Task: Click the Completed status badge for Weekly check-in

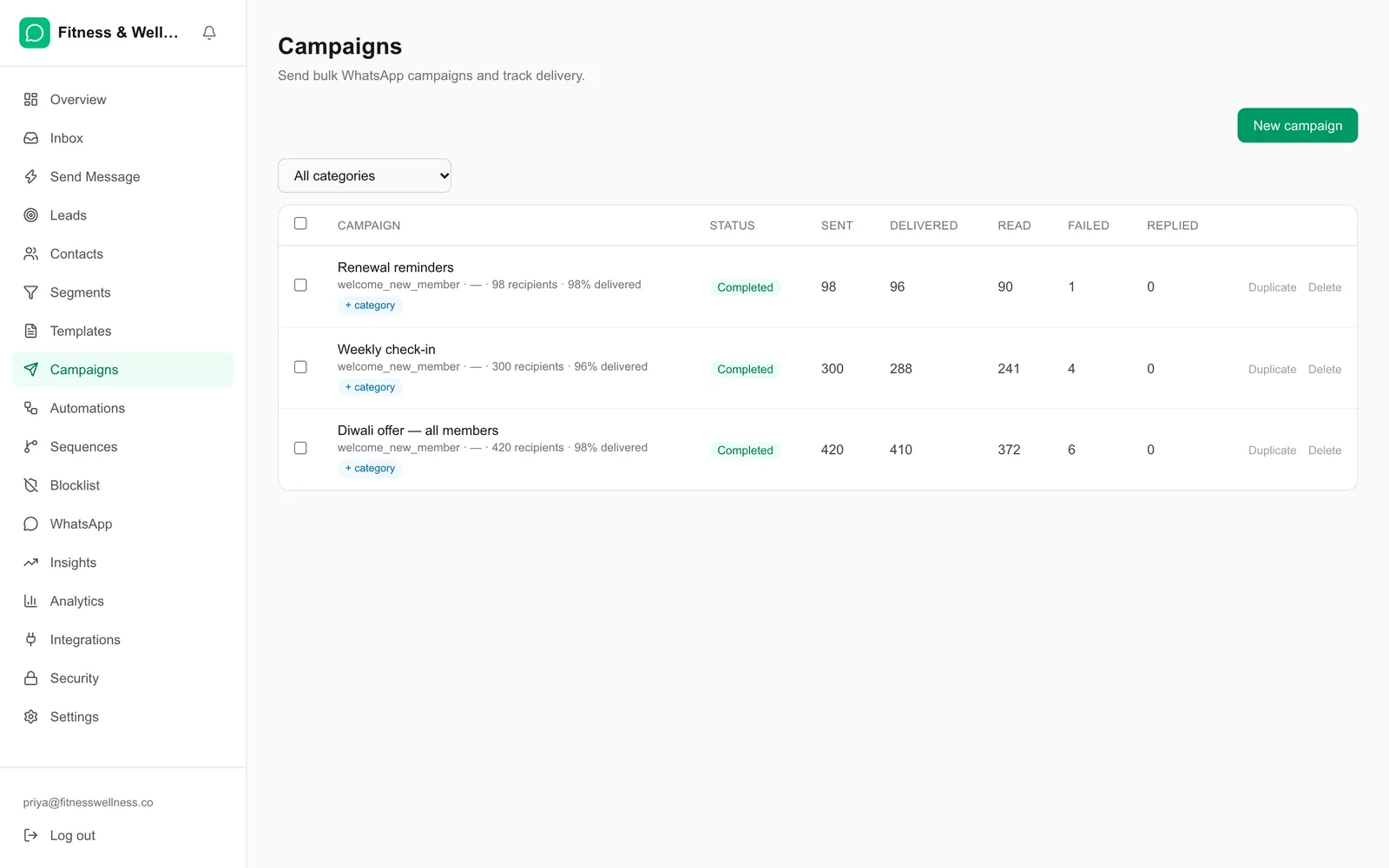Action: point(745,370)
